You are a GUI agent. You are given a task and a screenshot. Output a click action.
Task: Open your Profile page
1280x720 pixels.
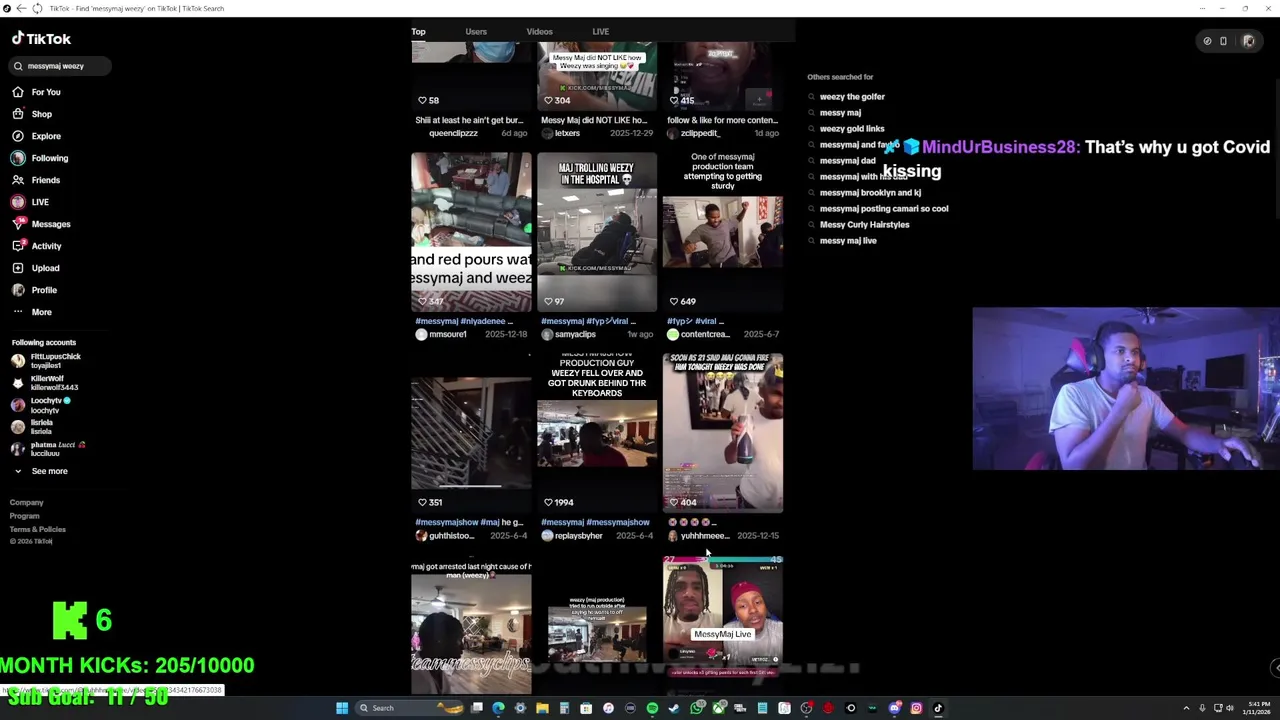coord(34,290)
